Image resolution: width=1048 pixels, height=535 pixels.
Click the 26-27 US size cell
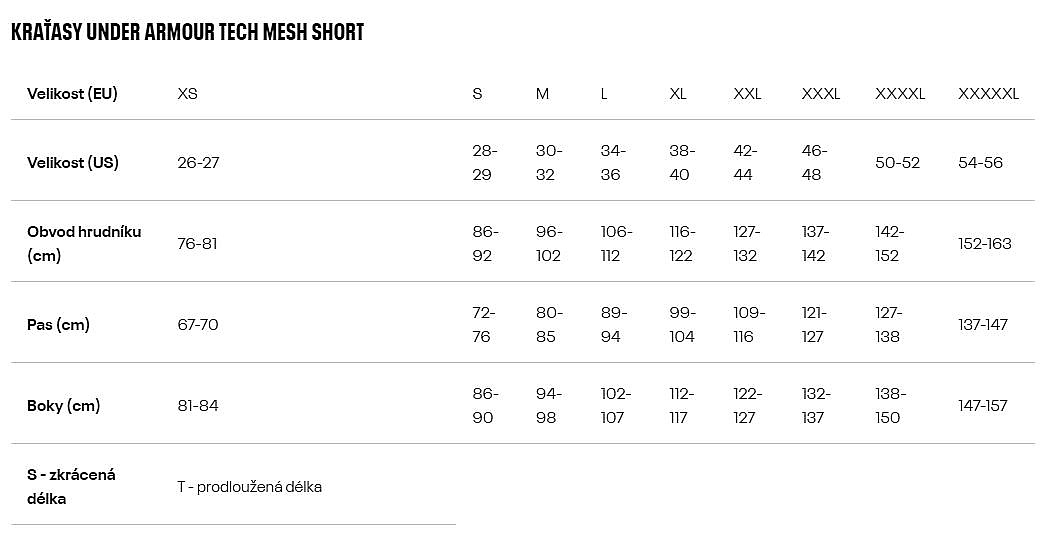tap(198, 162)
